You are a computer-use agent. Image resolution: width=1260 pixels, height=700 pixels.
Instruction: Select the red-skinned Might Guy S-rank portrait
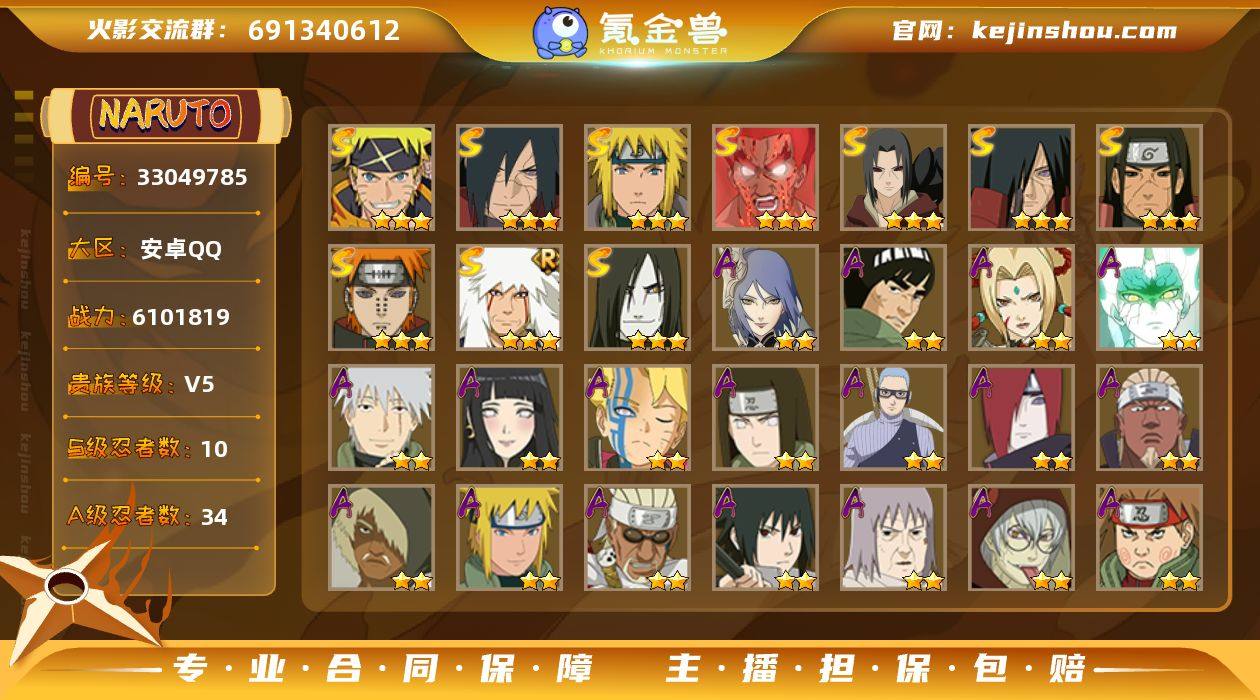[766, 178]
